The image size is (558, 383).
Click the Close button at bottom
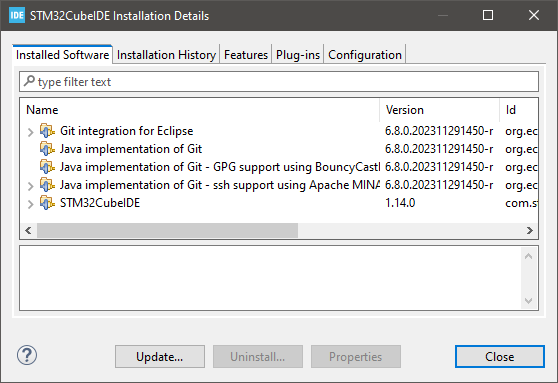pyautogui.click(x=500, y=357)
